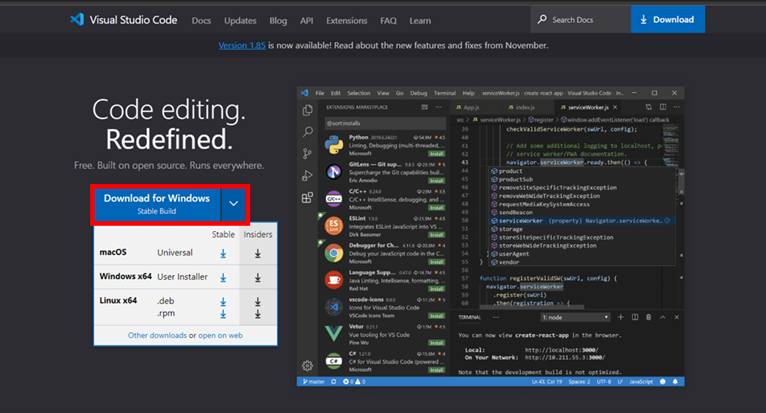Open the Version 1.85 link
This screenshot has height=413, width=766.
pos(242,45)
